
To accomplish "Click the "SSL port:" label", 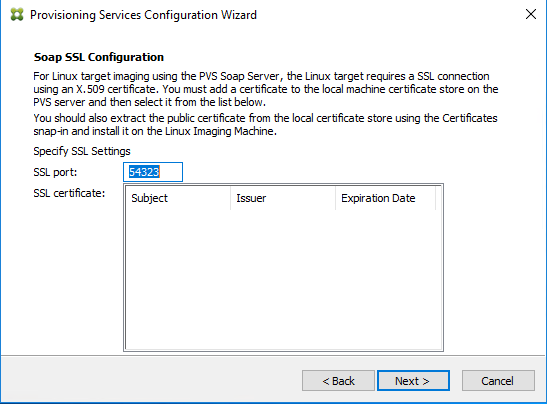I will (55, 172).
